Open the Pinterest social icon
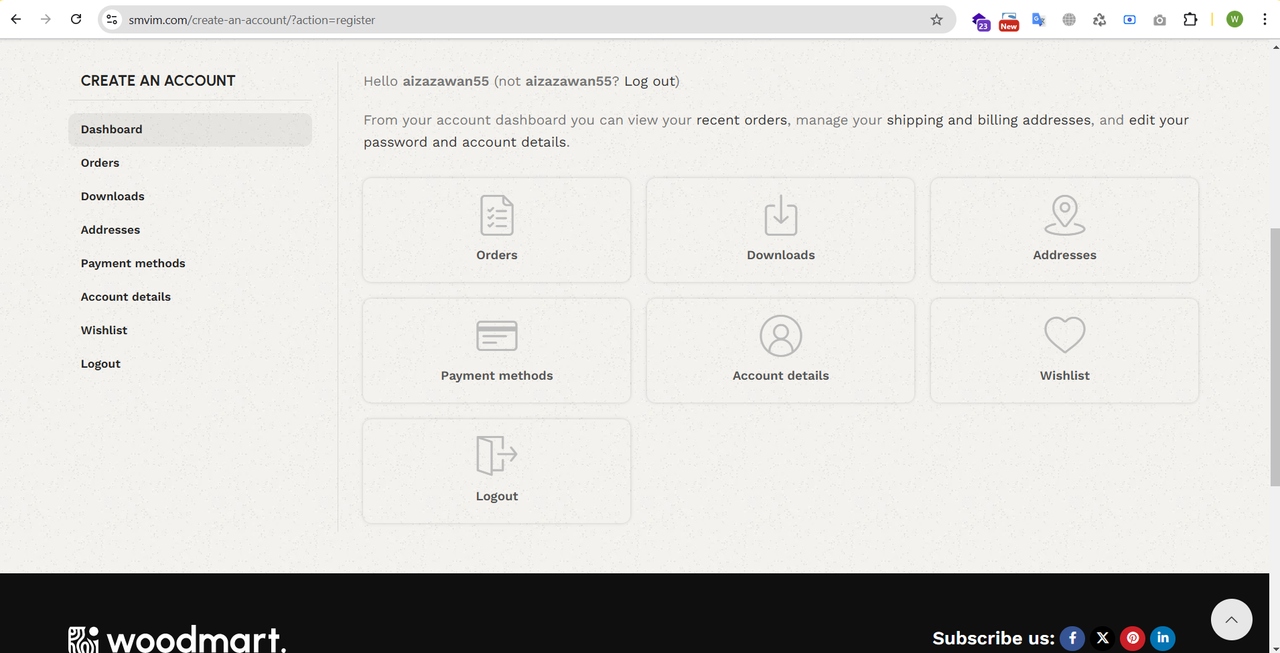Viewport: 1280px width, 653px height. click(1132, 638)
